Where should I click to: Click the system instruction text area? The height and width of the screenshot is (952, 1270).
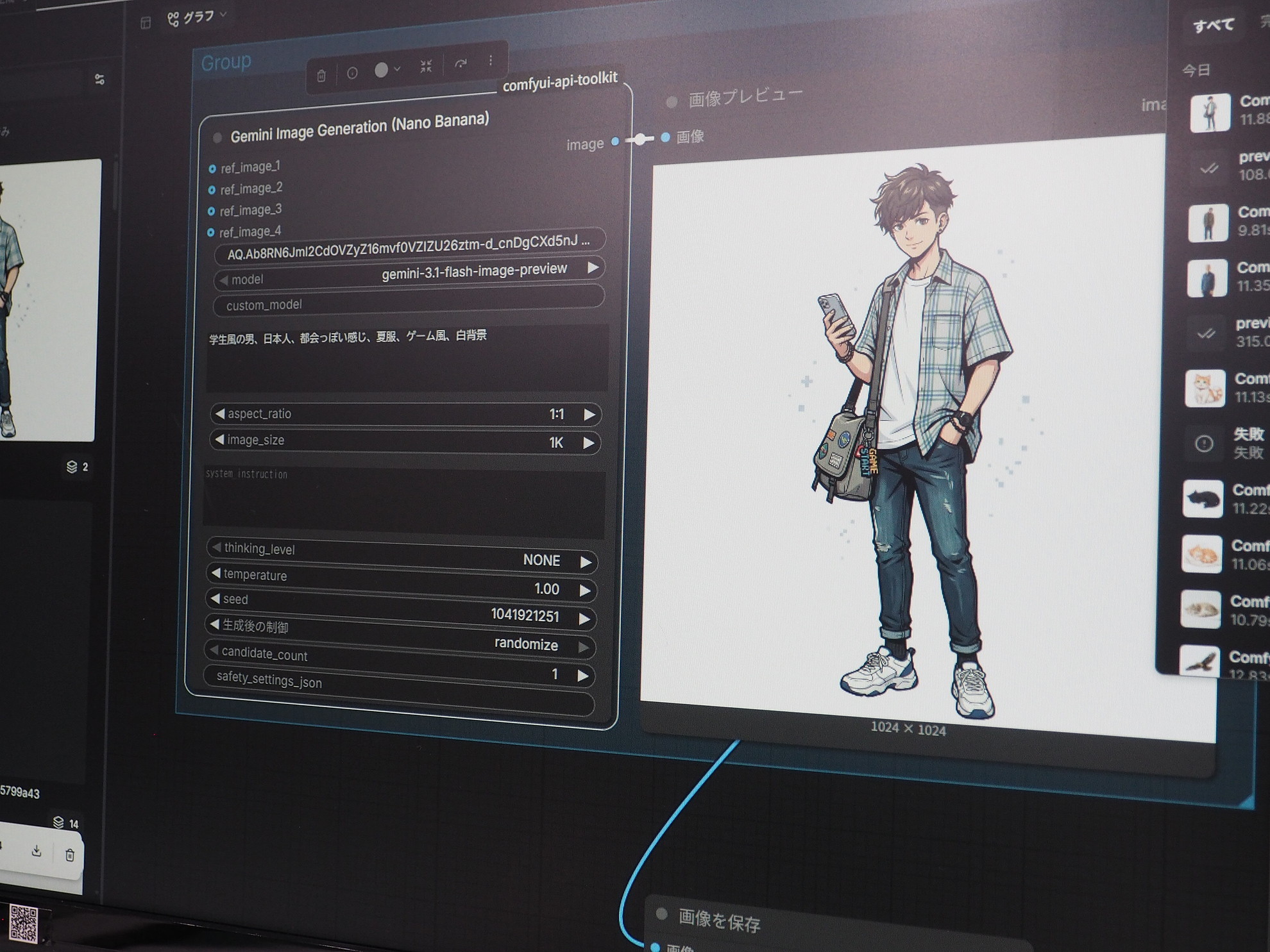tap(404, 503)
